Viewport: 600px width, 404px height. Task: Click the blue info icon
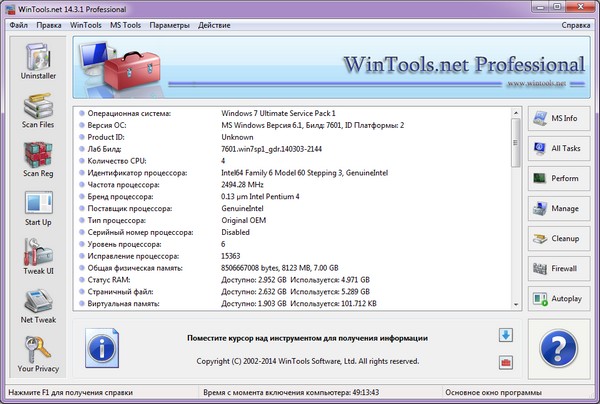click(103, 348)
